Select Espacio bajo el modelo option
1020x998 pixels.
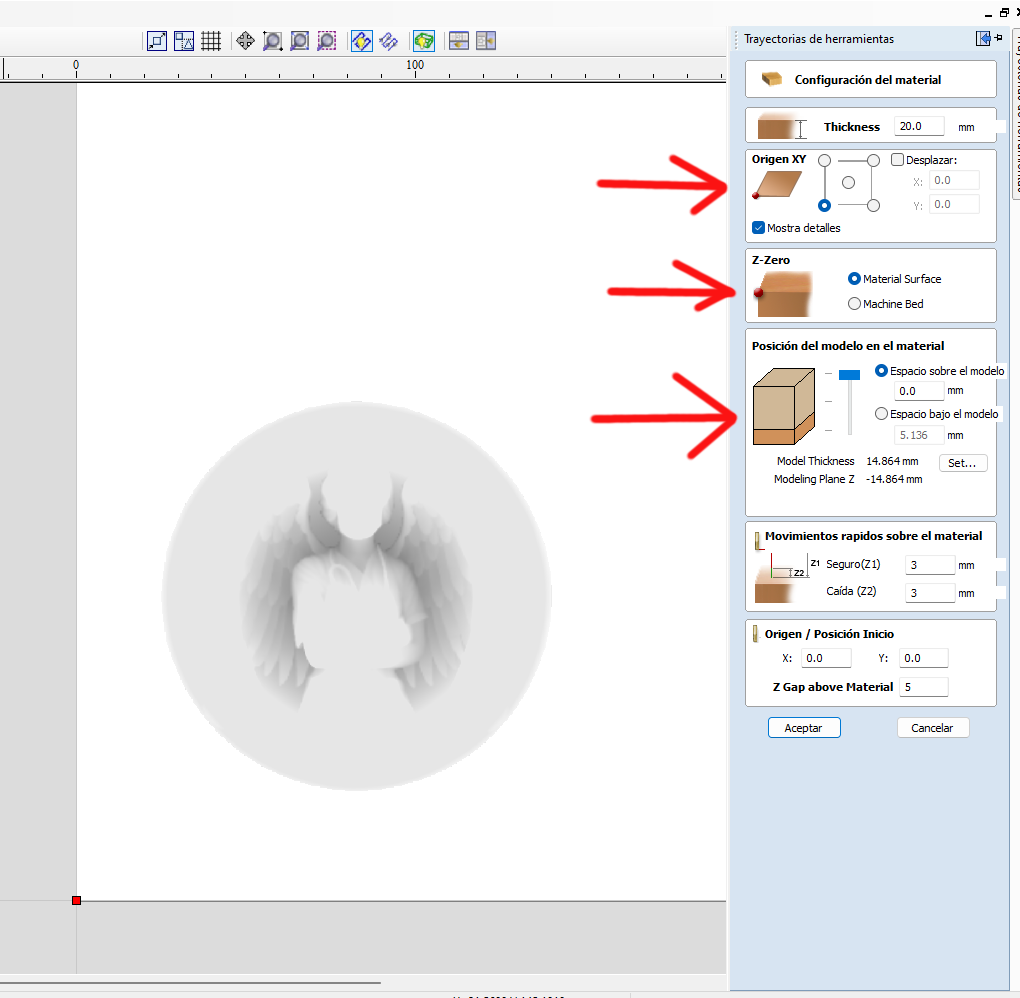[x=881, y=414]
